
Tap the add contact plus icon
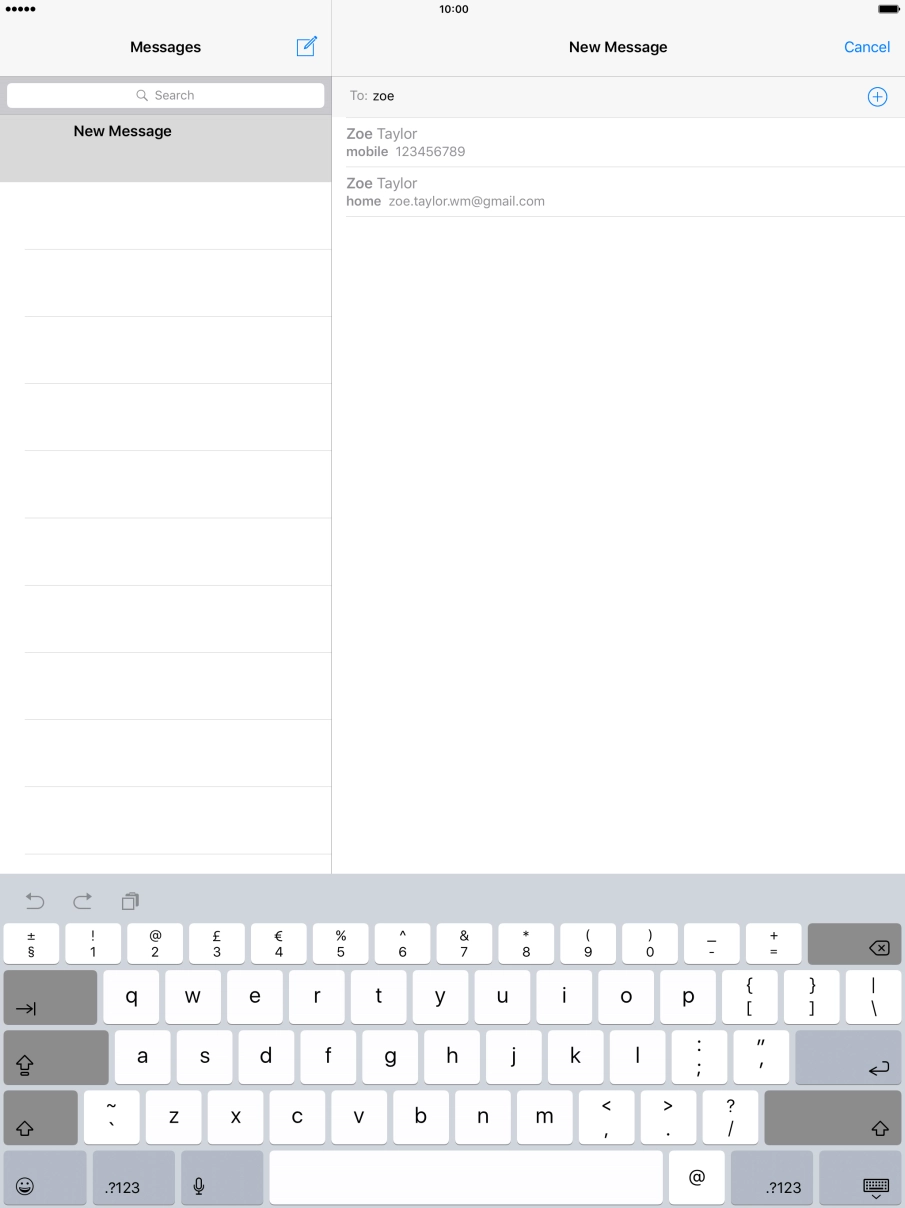(876, 97)
